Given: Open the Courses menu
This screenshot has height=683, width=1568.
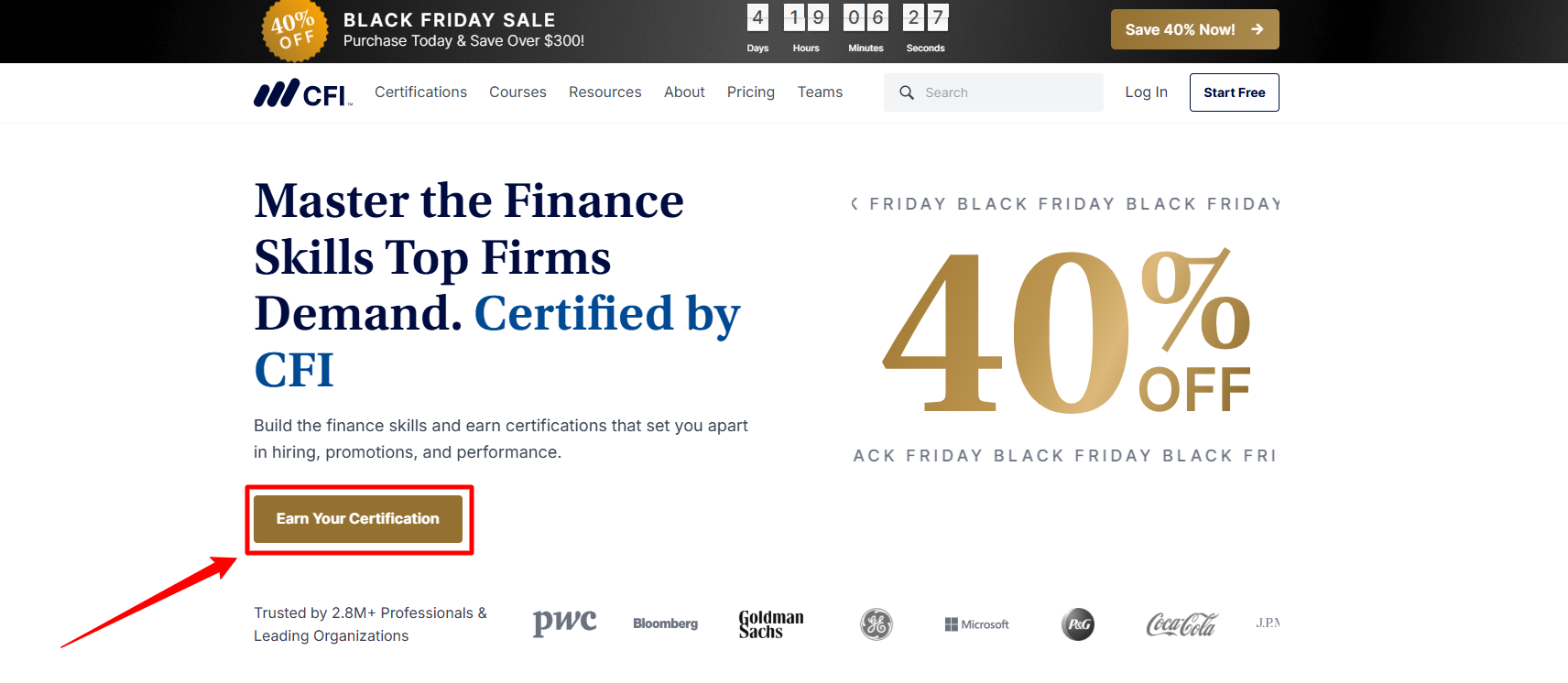Looking at the screenshot, I should click(517, 92).
